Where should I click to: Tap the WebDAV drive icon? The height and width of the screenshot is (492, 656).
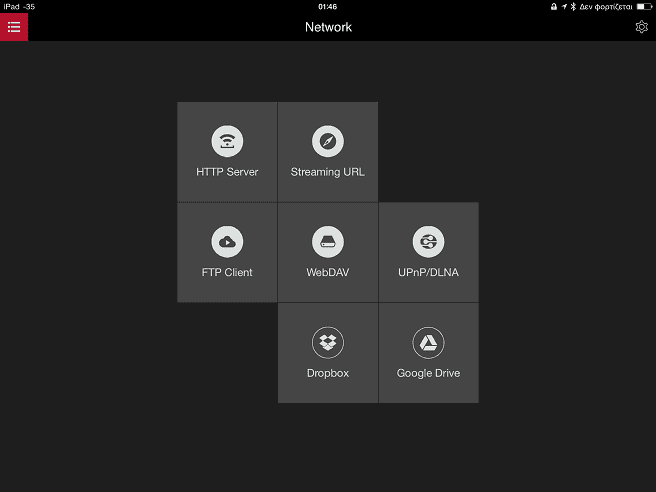[328, 242]
